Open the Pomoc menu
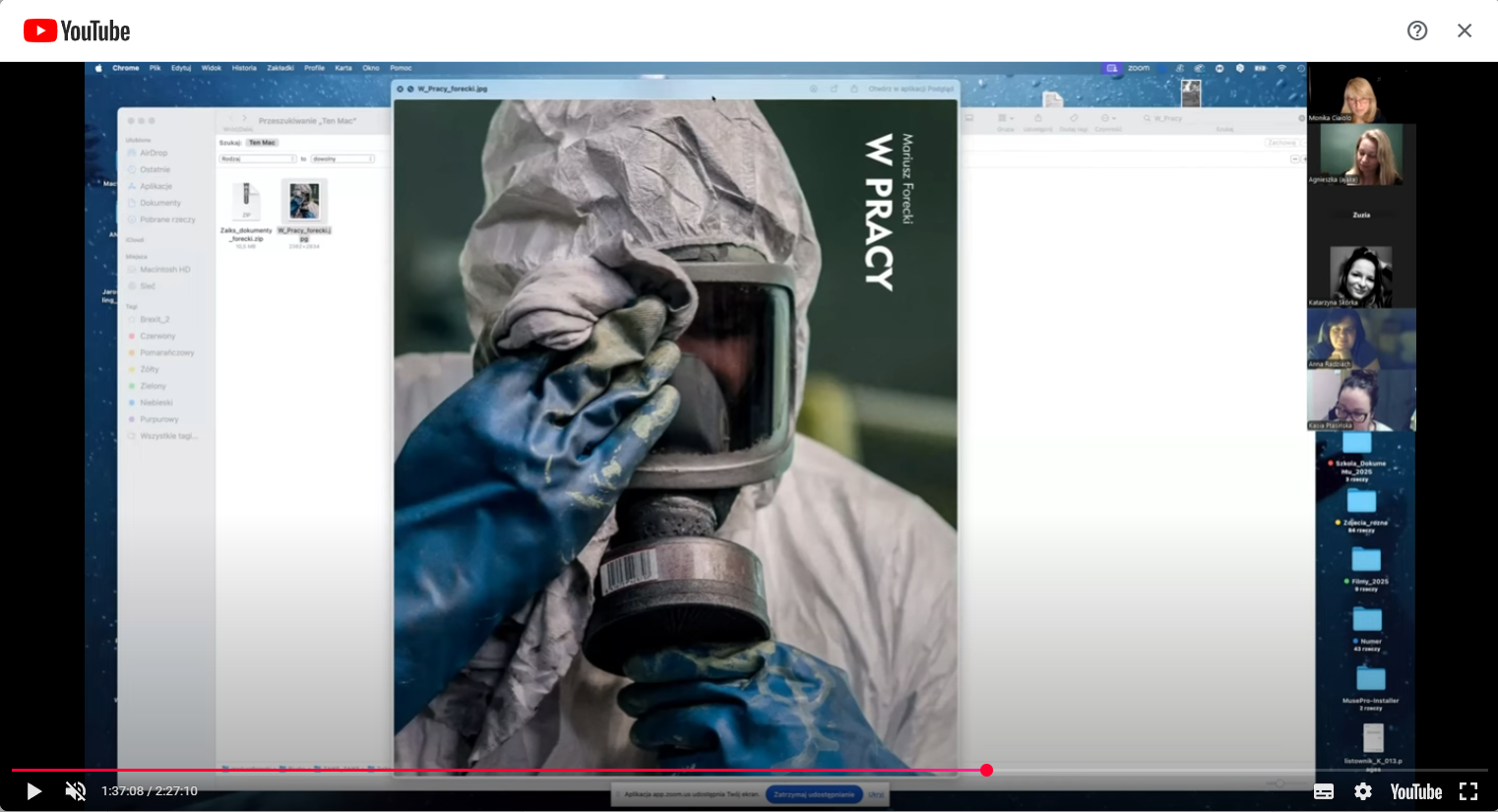The image size is (1498, 812). coord(401,68)
